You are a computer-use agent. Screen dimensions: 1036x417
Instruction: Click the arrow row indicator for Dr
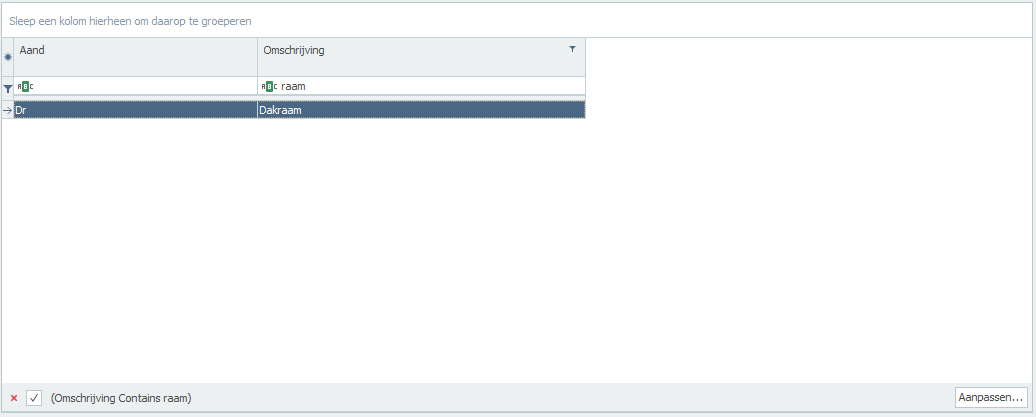8,110
